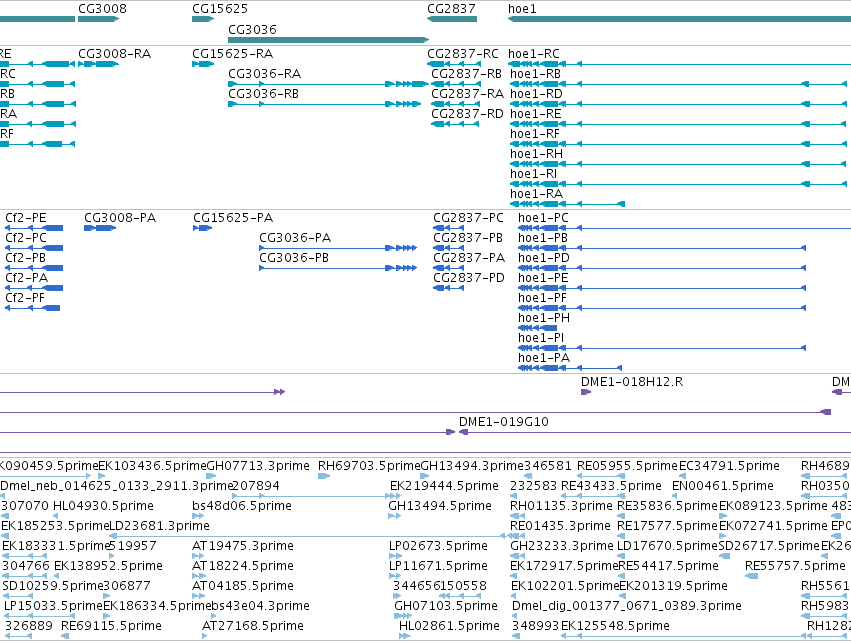Select transcript hoe1-RE
Viewport: 851px width, 641px height.
click(x=536, y=114)
